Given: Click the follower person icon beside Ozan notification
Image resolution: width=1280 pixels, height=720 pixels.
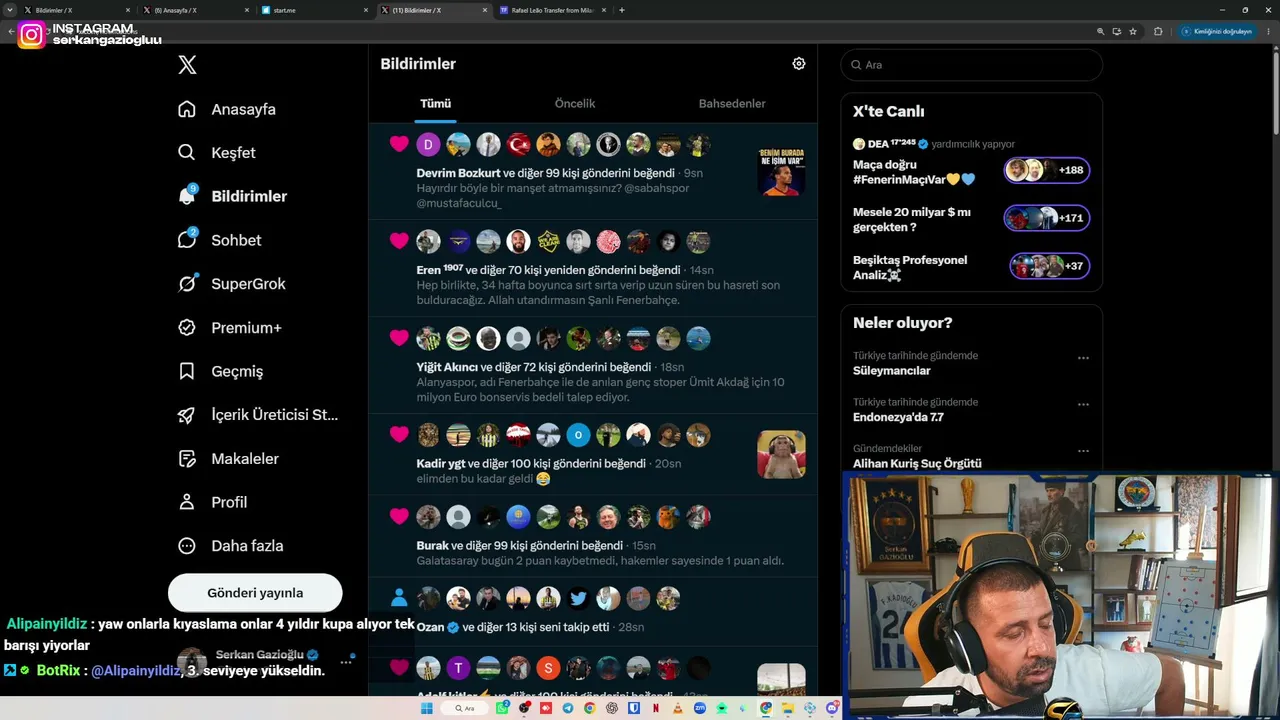Looking at the screenshot, I should click(399, 598).
